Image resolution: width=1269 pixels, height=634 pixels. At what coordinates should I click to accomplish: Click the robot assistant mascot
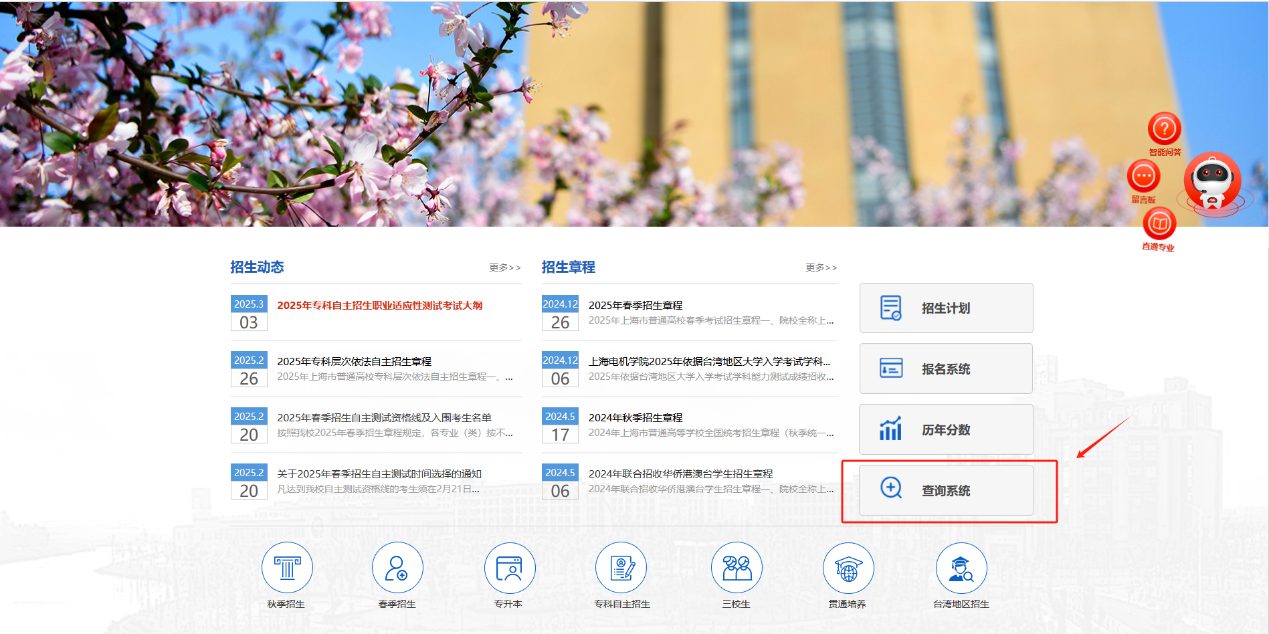tap(1212, 183)
